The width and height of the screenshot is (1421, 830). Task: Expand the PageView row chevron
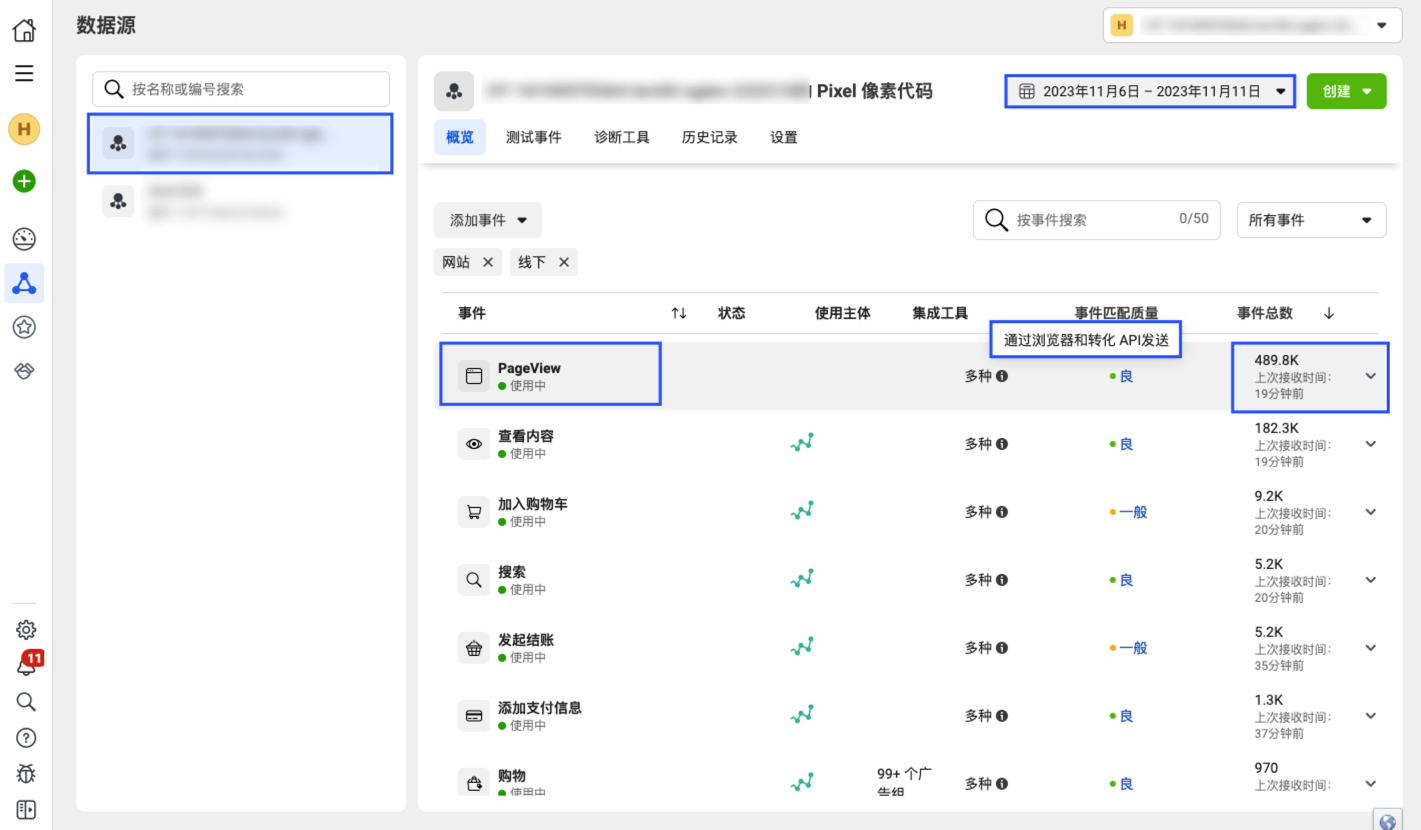coord(1370,376)
